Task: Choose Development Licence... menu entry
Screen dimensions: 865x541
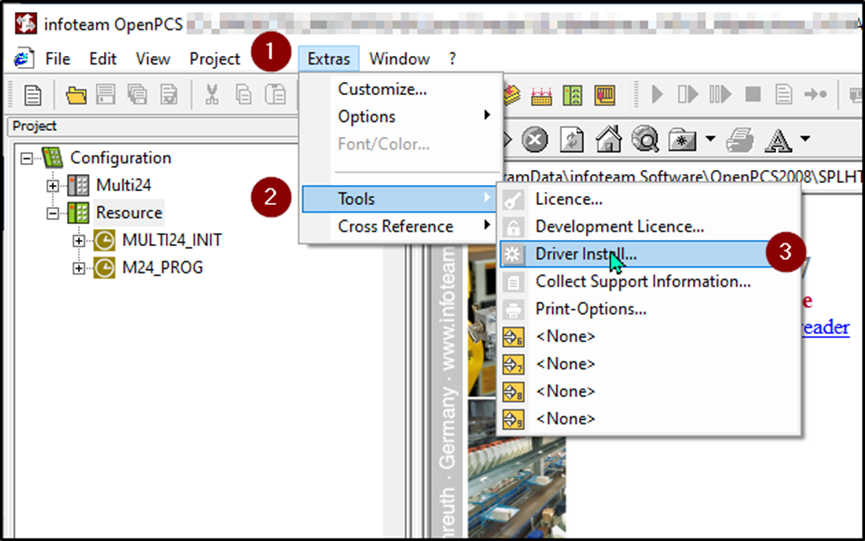Action: tap(650, 226)
